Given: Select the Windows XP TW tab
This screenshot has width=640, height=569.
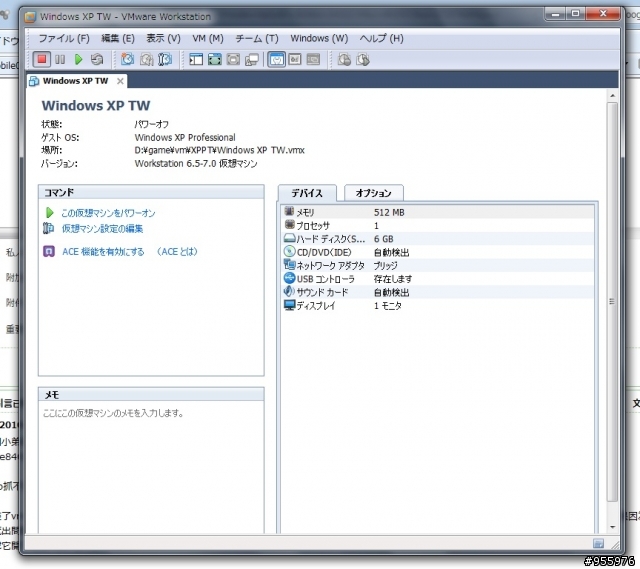Looking at the screenshot, I should click(75, 81).
